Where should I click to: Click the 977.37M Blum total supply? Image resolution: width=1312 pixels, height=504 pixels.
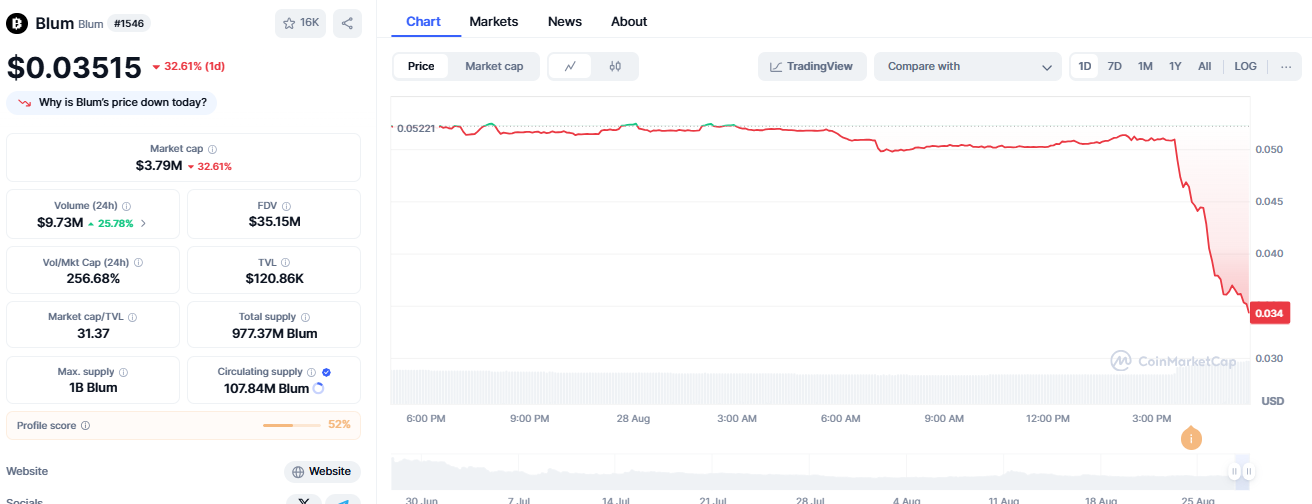274,333
